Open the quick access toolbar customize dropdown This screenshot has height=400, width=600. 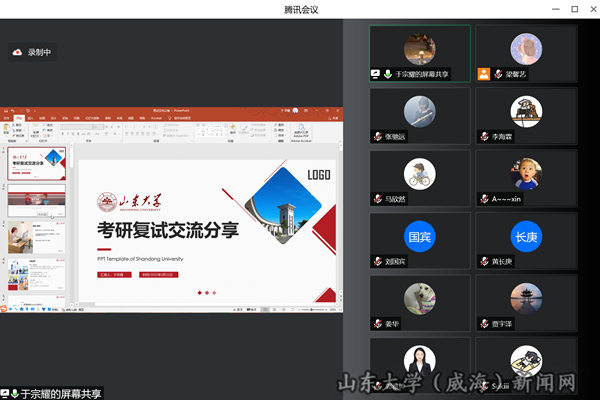(34, 111)
